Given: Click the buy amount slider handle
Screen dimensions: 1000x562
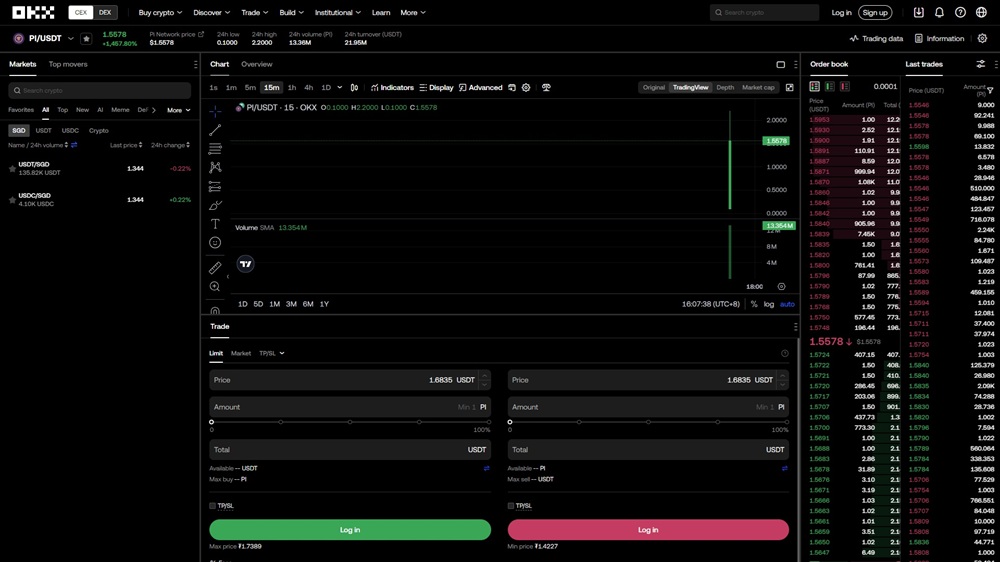Looking at the screenshot, I should (x=212, y=422).
